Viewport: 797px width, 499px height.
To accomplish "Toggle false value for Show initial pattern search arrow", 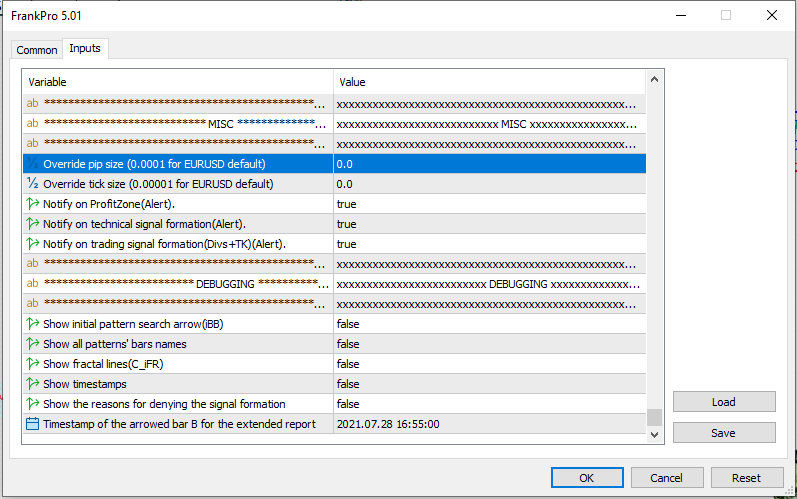I will (x=488, y=324).
